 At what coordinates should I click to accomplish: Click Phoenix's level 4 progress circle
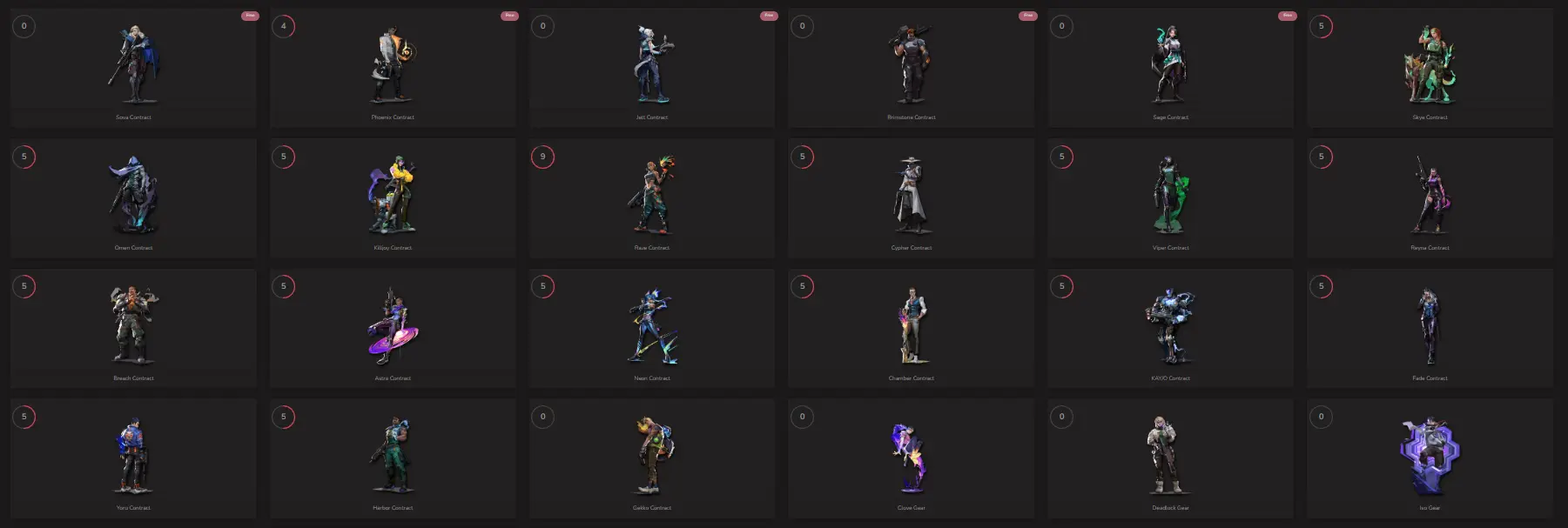[283, 26]
